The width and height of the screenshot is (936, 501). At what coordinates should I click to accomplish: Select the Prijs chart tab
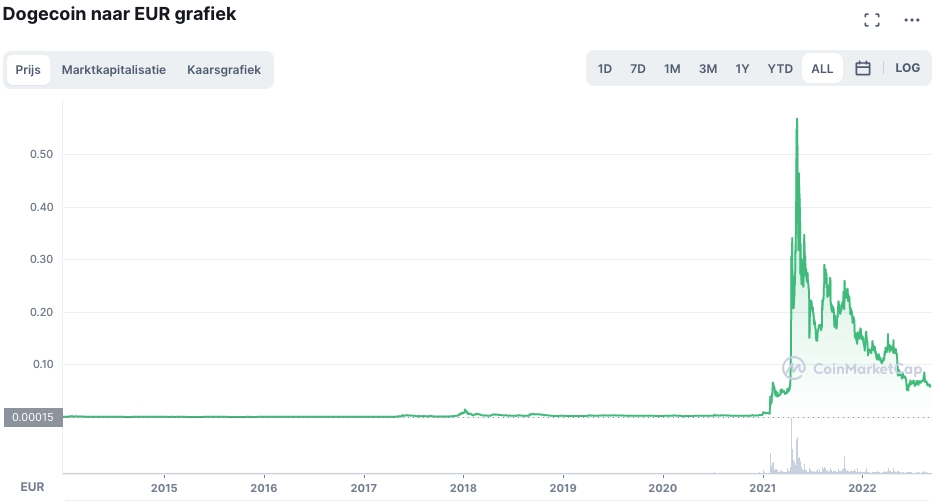pyautogui.click(x=28, y=70)
